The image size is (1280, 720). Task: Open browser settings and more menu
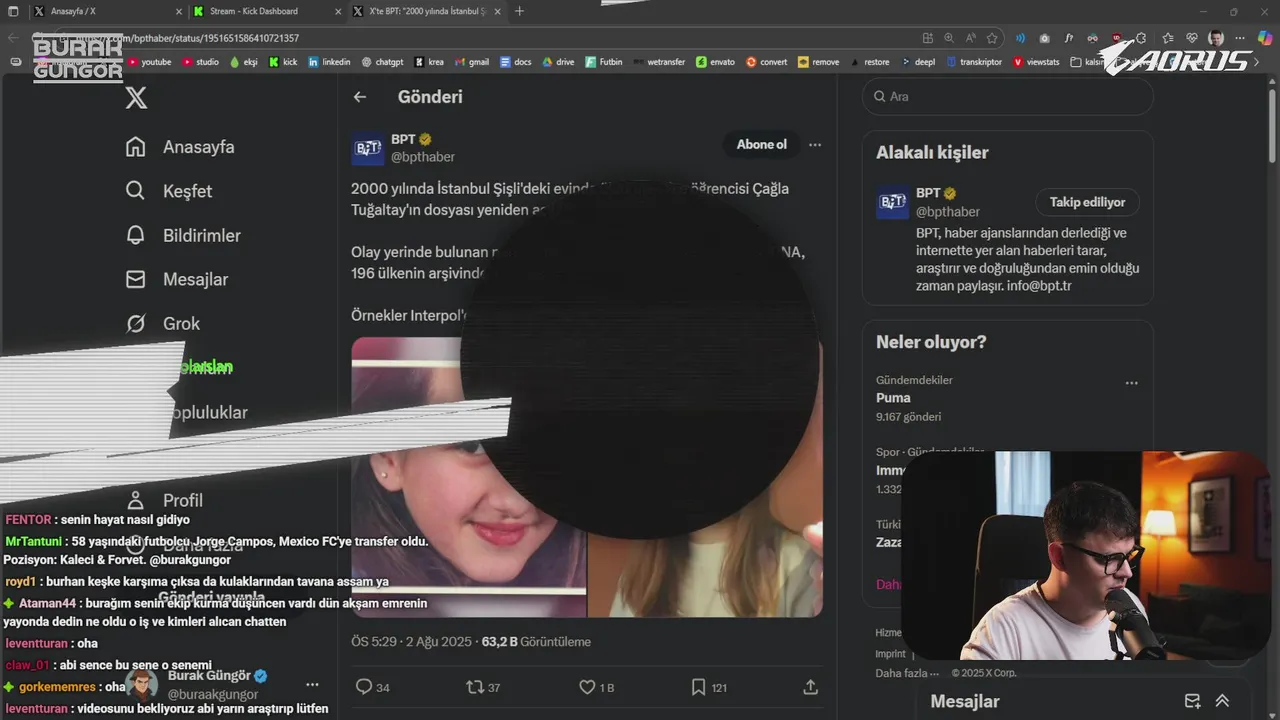coord(1241,38)
